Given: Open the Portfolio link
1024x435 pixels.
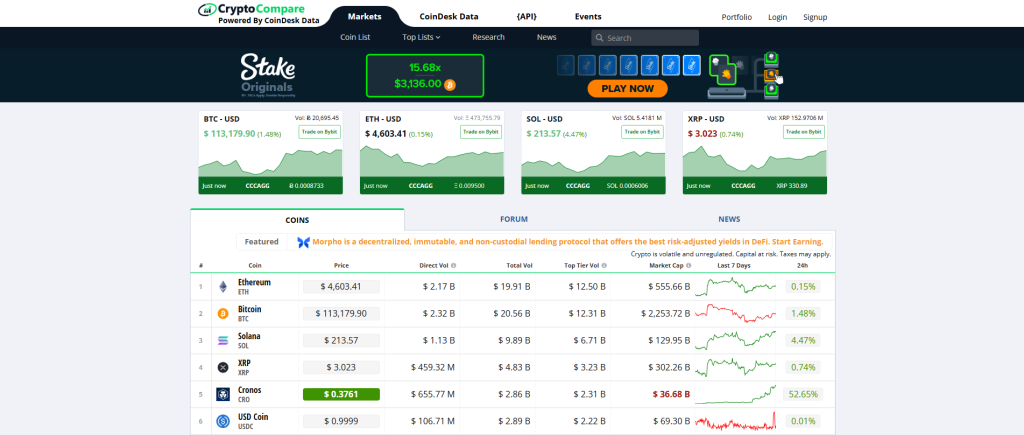Looking at the screenshot, I should coord(737,18).
